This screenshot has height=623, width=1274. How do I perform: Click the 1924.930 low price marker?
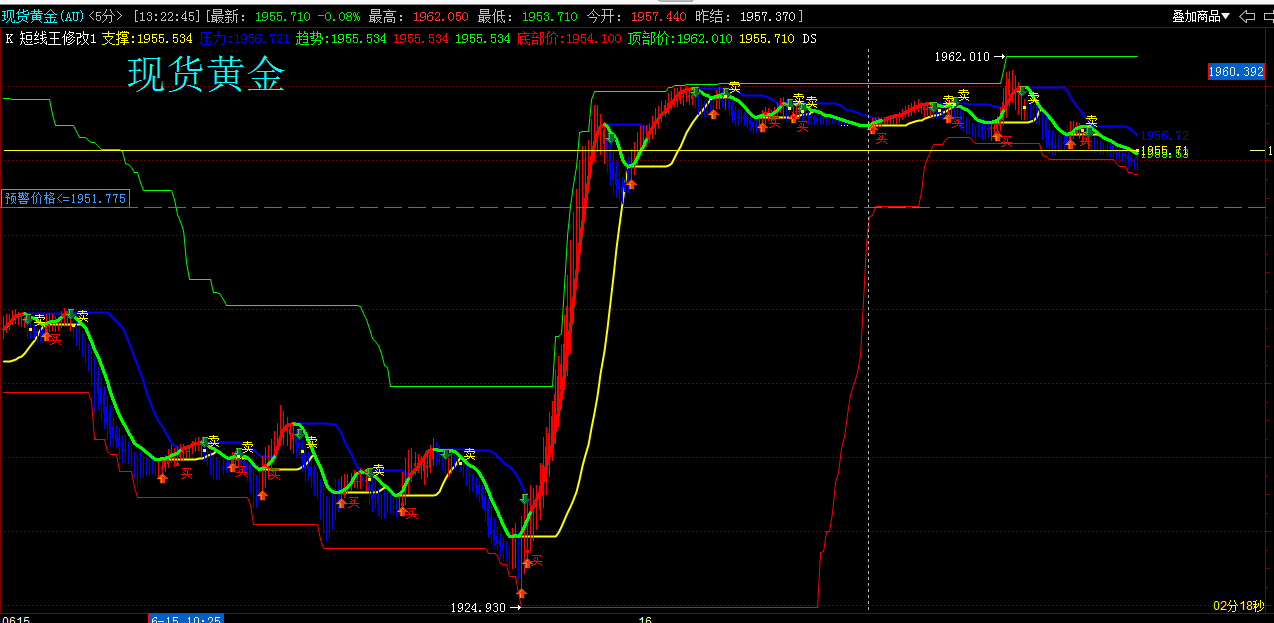click(x=479, y=607)
